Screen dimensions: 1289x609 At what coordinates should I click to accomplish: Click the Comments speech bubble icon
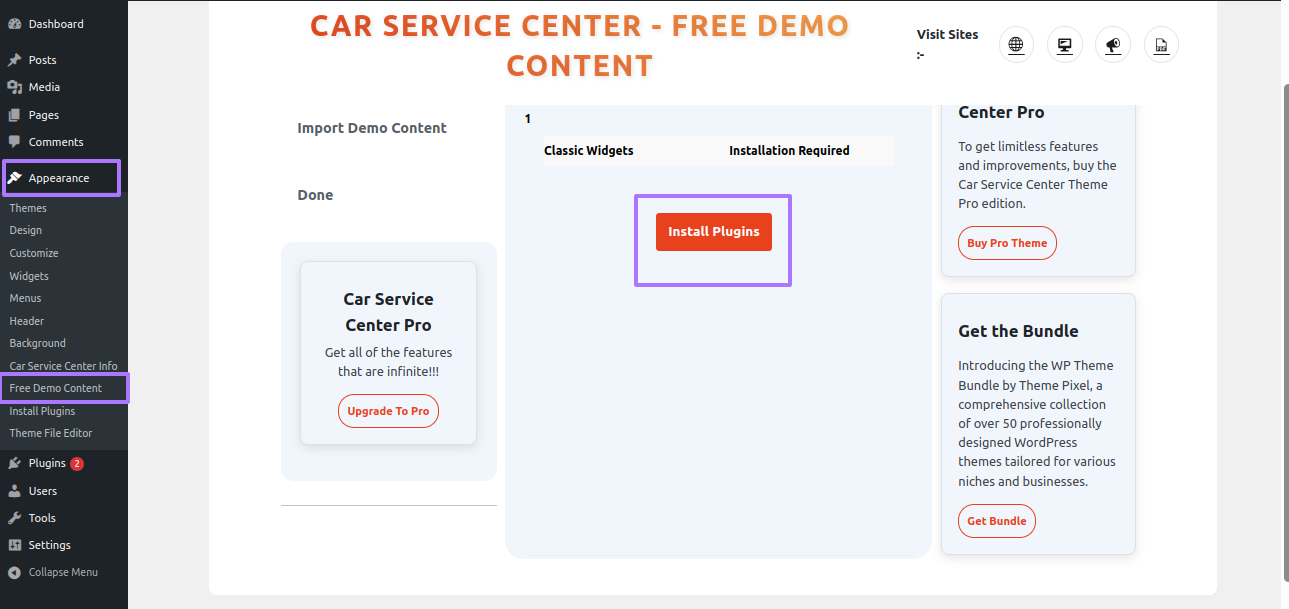pos(15,142)
